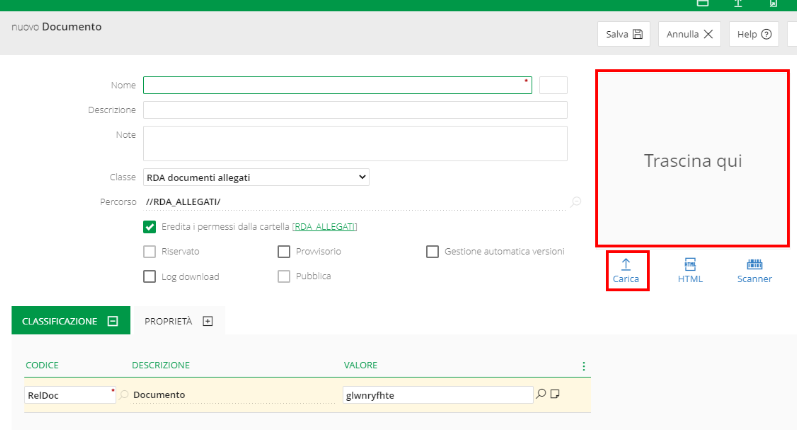Collapse the Classificazione section
This screenshot has height=430, width=797.
pyautogui.click(x=113, y=321)
